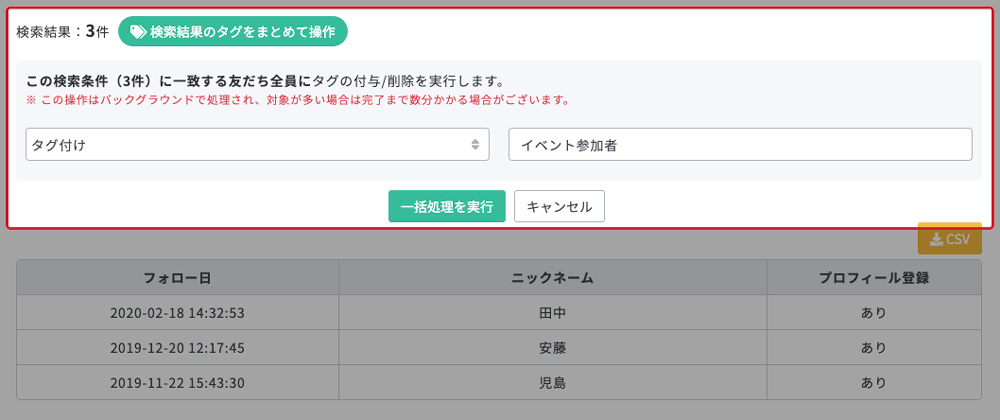Select the row dated 2020-02-18 14:32:53
This screenshot has width=1000, height=420.
tap(499, 312)
